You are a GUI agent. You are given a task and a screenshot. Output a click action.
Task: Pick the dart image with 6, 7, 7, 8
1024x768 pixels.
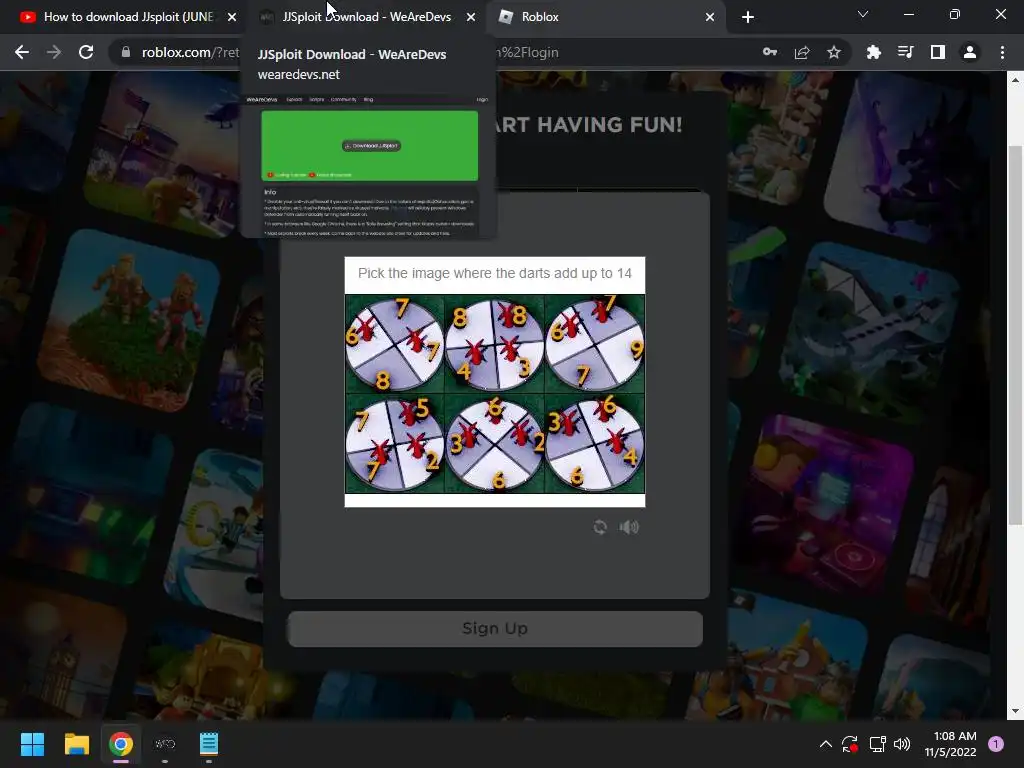394,344
